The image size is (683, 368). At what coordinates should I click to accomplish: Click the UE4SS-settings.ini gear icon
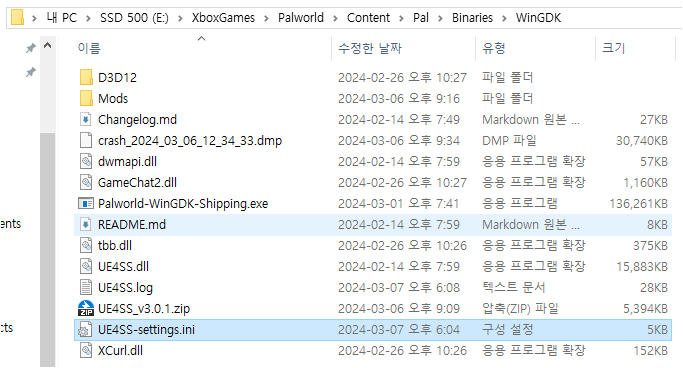(85, 330)
